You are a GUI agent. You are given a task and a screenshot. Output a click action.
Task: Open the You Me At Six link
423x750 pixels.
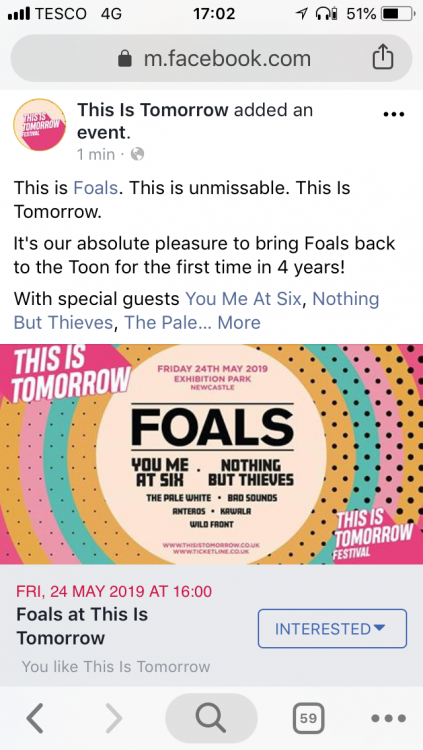(244, 299)
